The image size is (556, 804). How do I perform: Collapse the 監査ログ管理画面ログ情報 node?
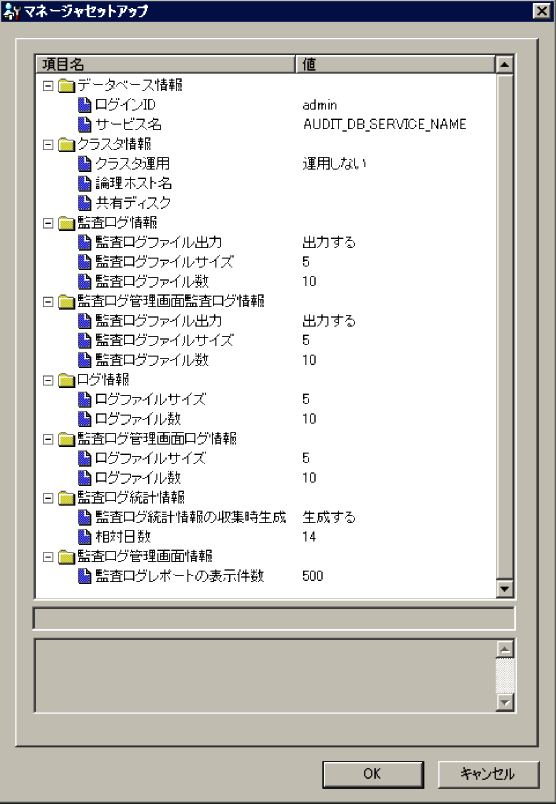(x=48, y=439)
